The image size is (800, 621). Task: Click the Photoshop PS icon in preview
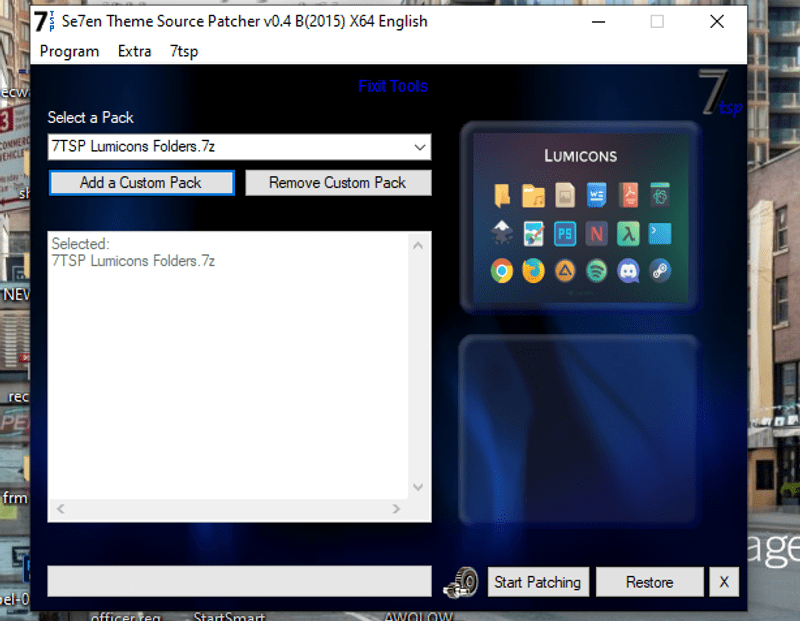pos(565,233)
